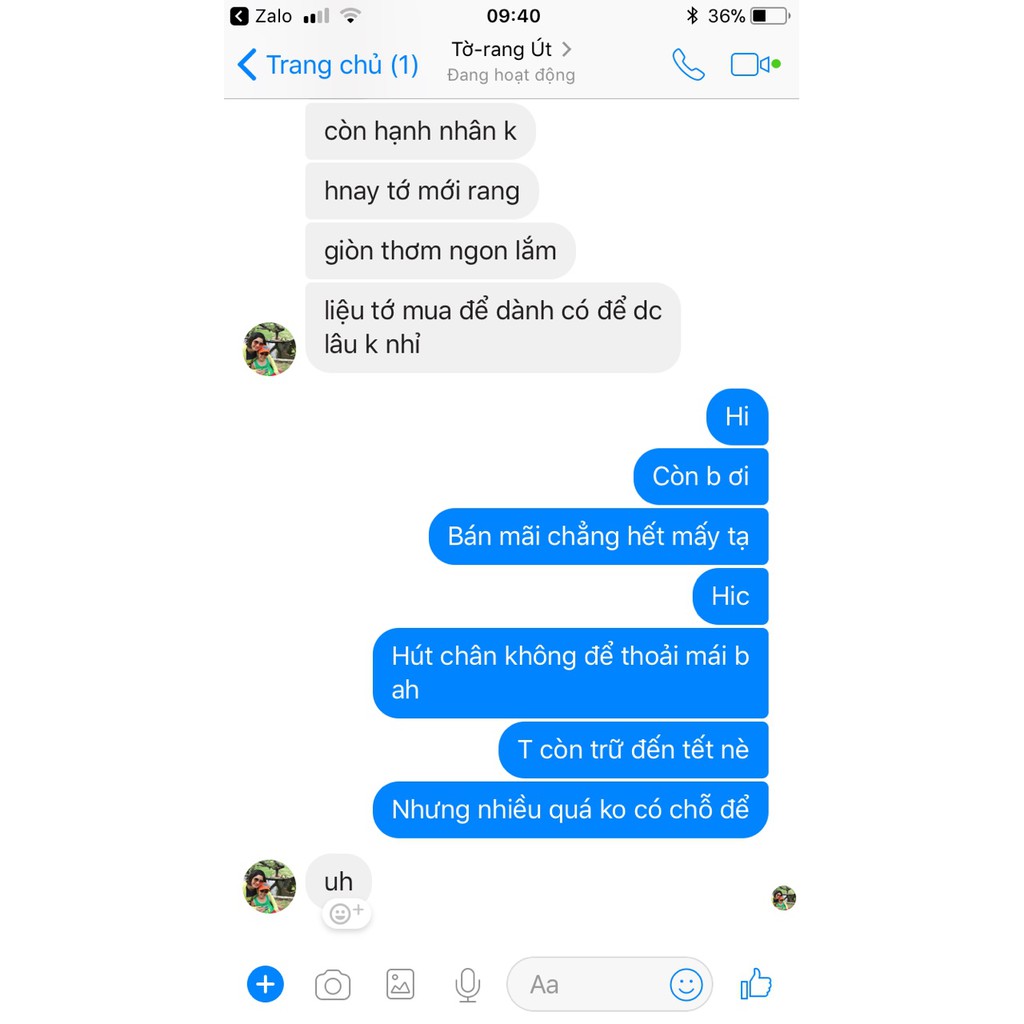Image resolution: width=1024 pixels, height=1024 pixels.
Task: Start a voice call
Action: [688, 65]
